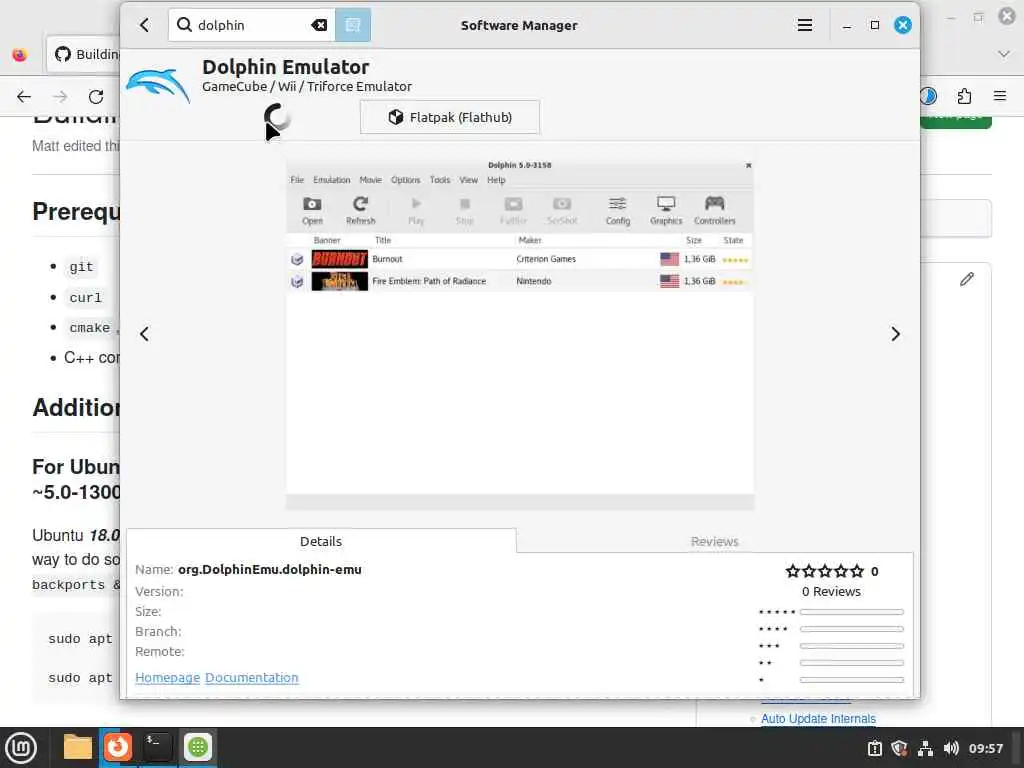Reload the page in Firefox
Image resolution: width=1024 pixels, height=768 pixels.
[x=96, y=97]
